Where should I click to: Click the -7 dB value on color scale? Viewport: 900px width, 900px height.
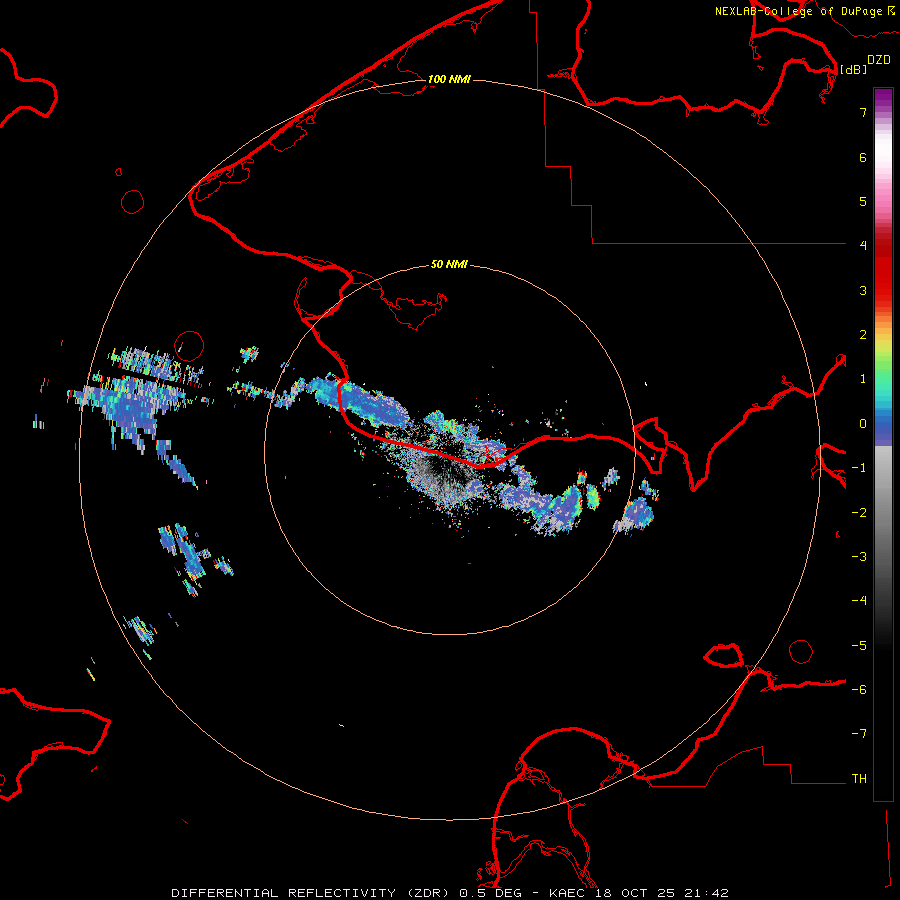point(859,734)
